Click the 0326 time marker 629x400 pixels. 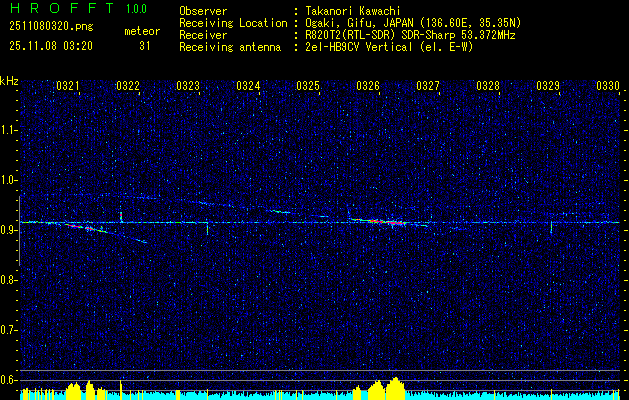click(368, 86)
